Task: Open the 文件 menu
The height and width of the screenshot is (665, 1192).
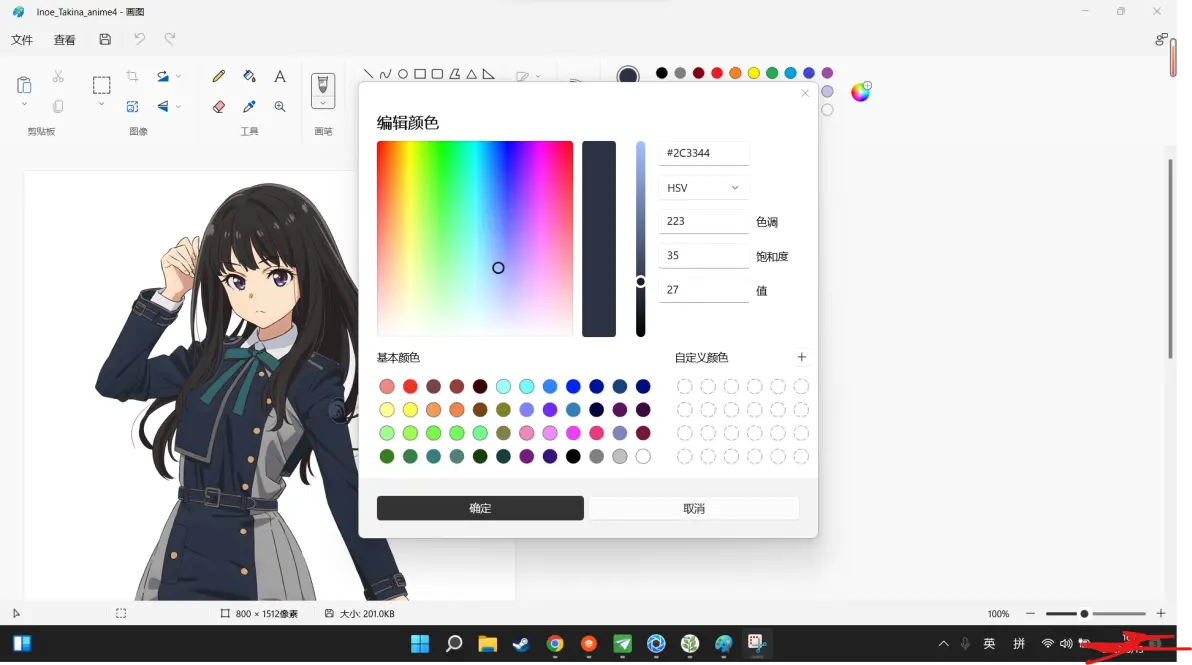Action: pos(22,40)
